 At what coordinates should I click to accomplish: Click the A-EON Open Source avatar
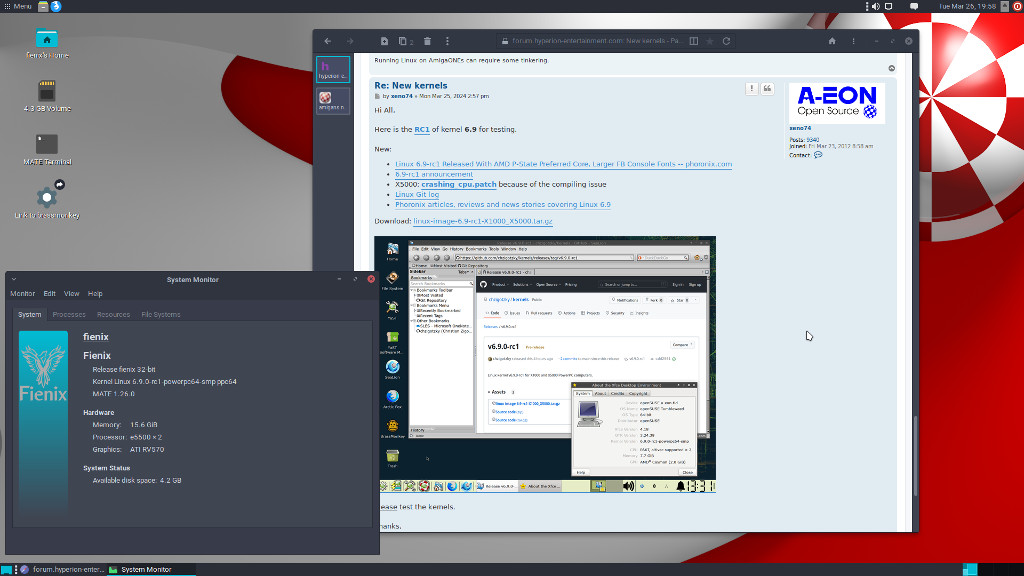(837, 103)
